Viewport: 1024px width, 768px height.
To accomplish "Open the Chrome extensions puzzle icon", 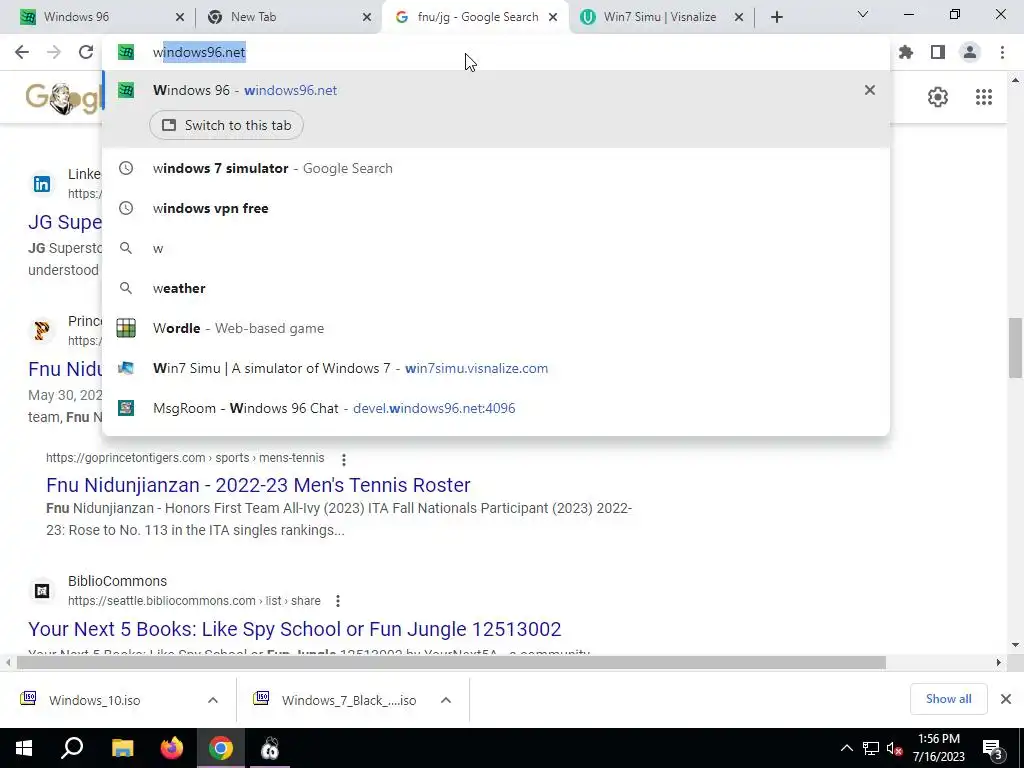I will tap(906, 52).
